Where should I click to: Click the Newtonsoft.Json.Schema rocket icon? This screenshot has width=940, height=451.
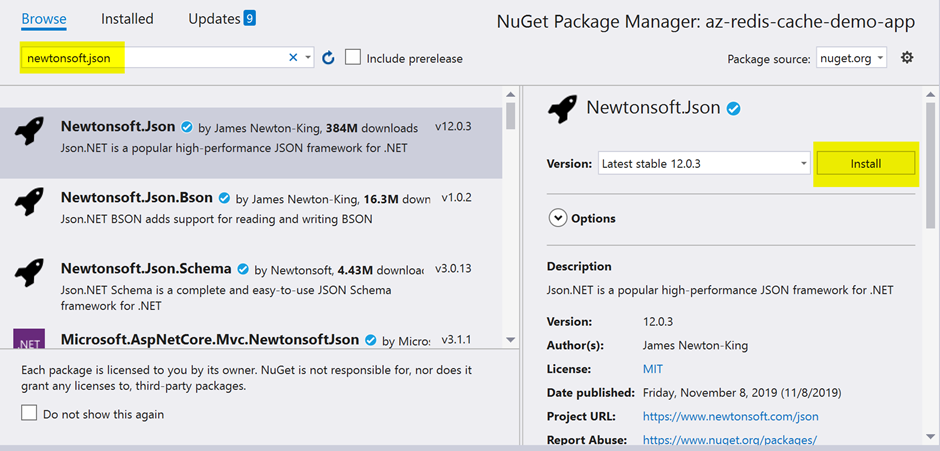point(29,272)
